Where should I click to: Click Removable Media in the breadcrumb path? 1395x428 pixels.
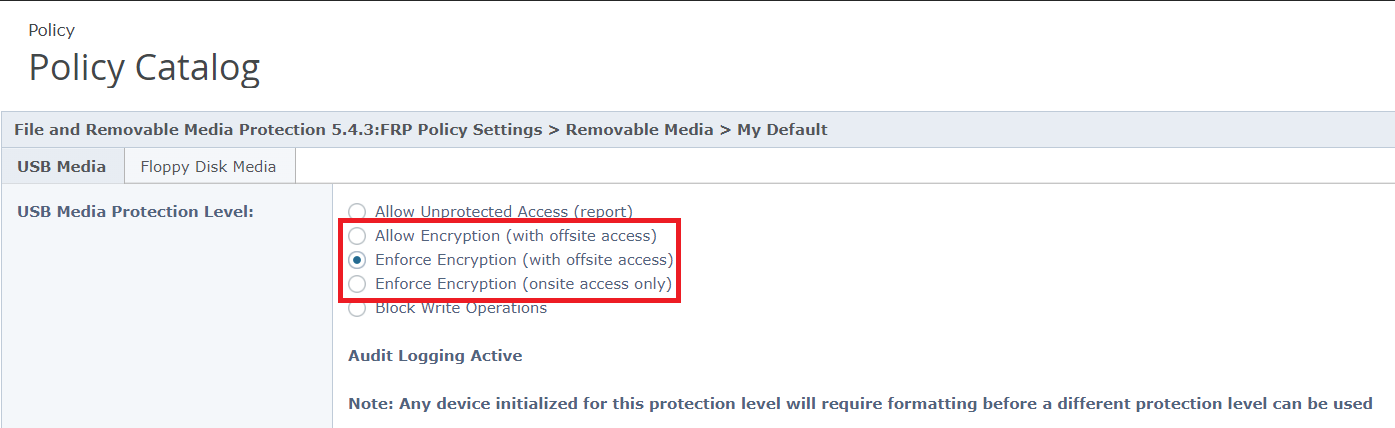point(639,130)
